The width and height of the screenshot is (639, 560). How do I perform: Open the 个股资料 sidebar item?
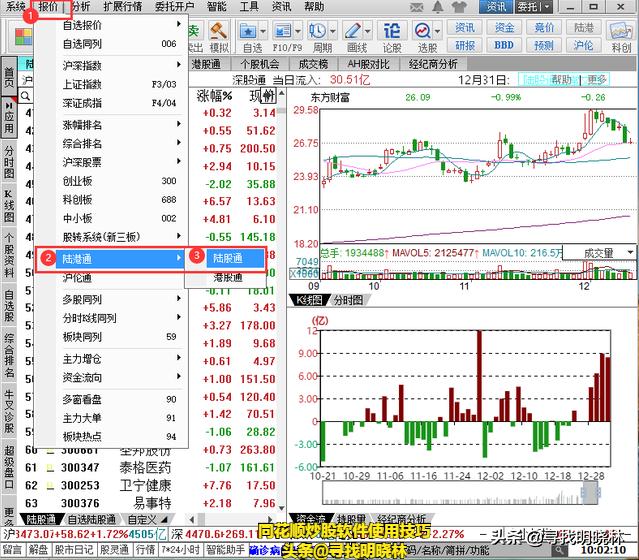[9, 256]
